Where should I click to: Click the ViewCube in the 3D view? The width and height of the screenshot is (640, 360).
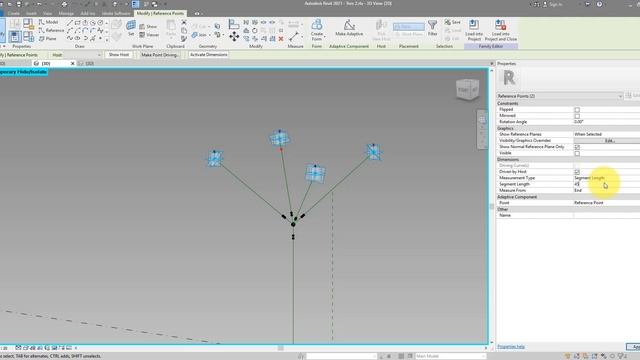(x=467, y=89)
